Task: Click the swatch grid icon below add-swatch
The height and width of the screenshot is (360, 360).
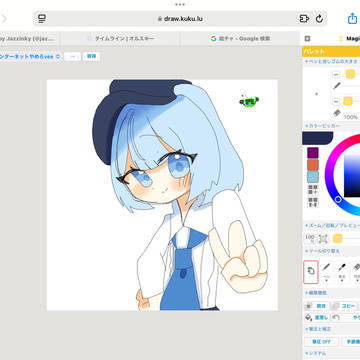Action: click(313, 202)
